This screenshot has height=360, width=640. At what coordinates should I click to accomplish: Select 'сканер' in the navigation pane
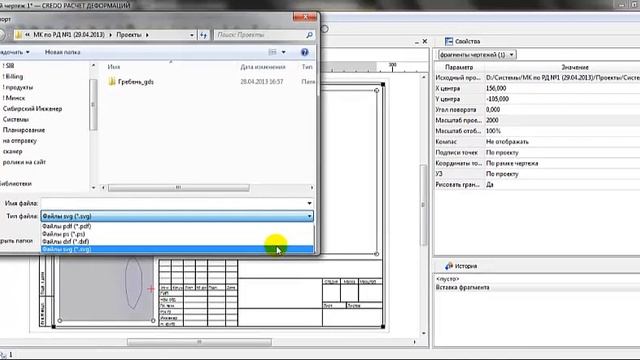[x=13, y=151]
